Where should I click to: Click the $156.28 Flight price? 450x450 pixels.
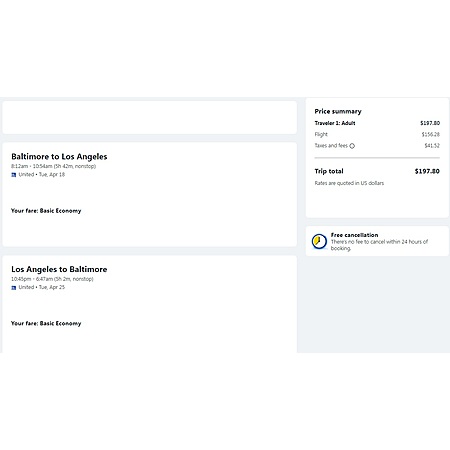pyautogui.click(x=431, y=134)
